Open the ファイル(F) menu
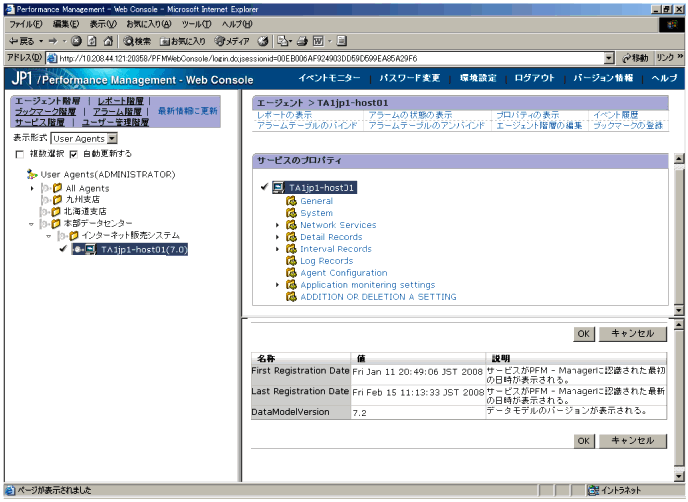The width and height of the screenshot is (688, 502). [x=24, y=23]
